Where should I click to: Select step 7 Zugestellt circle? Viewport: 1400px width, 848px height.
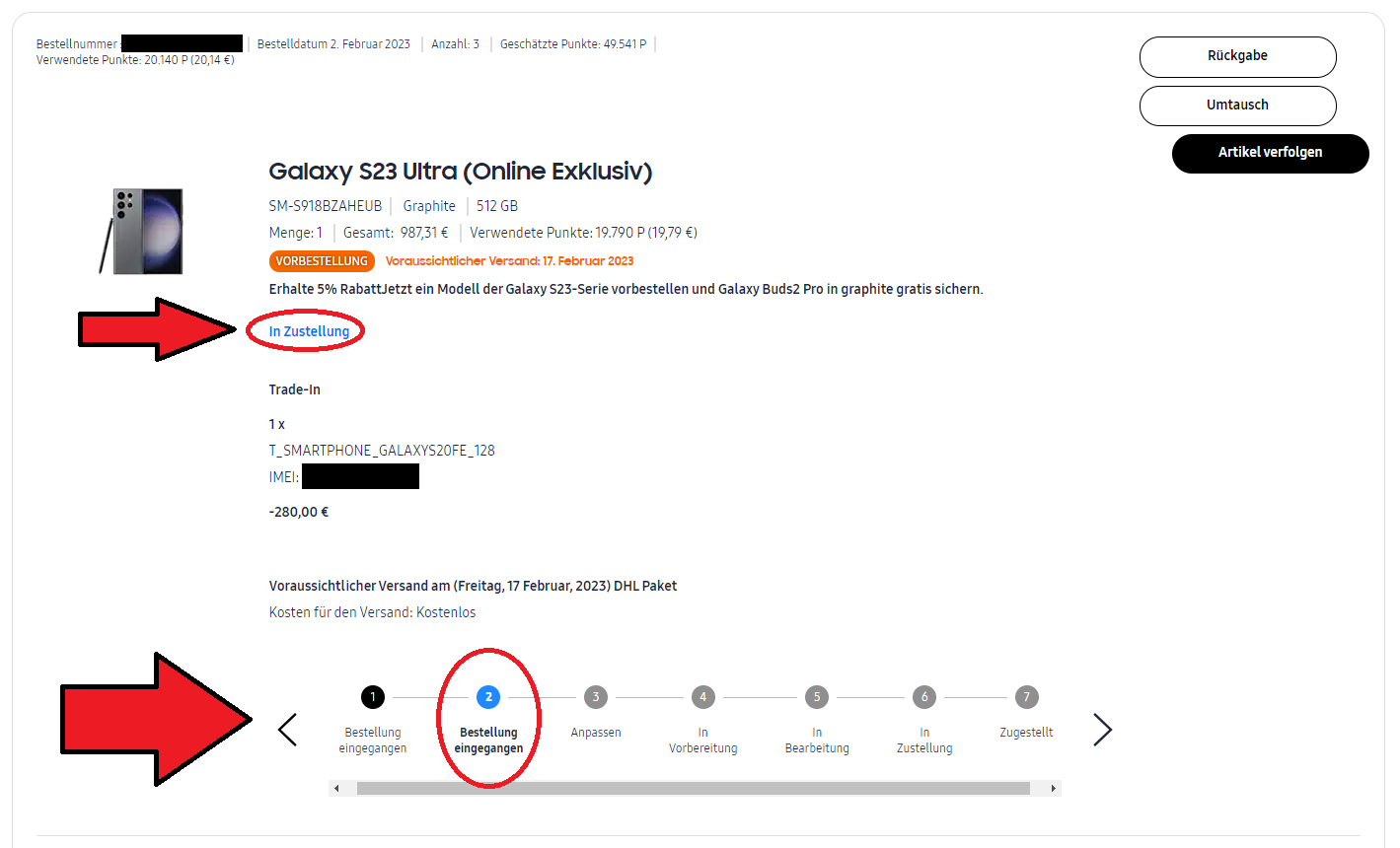(x=1026, y=697)
